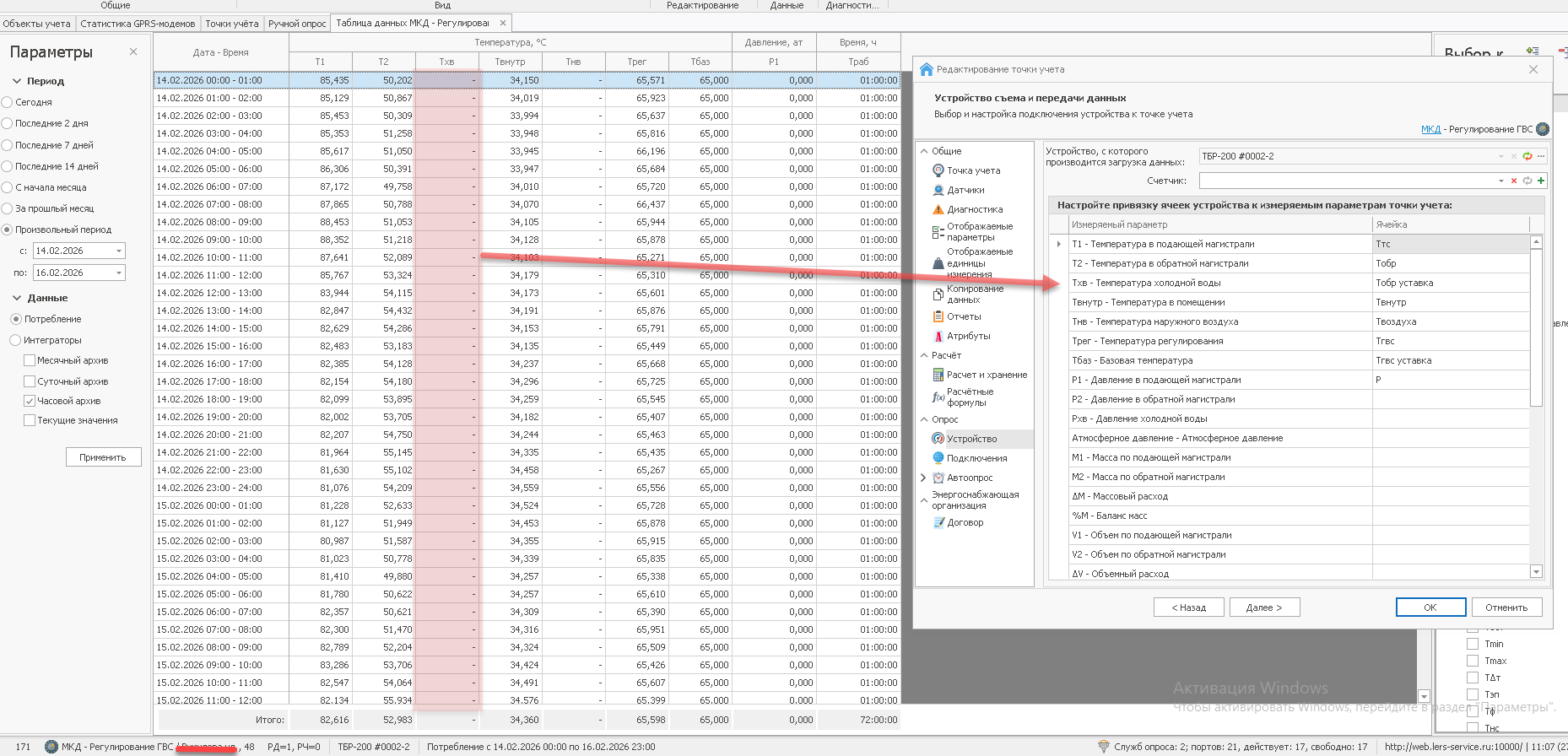Clear Счетчик field with red X icon
Viewport: 1568px width, 756px height.
(x=1514, y=181)
